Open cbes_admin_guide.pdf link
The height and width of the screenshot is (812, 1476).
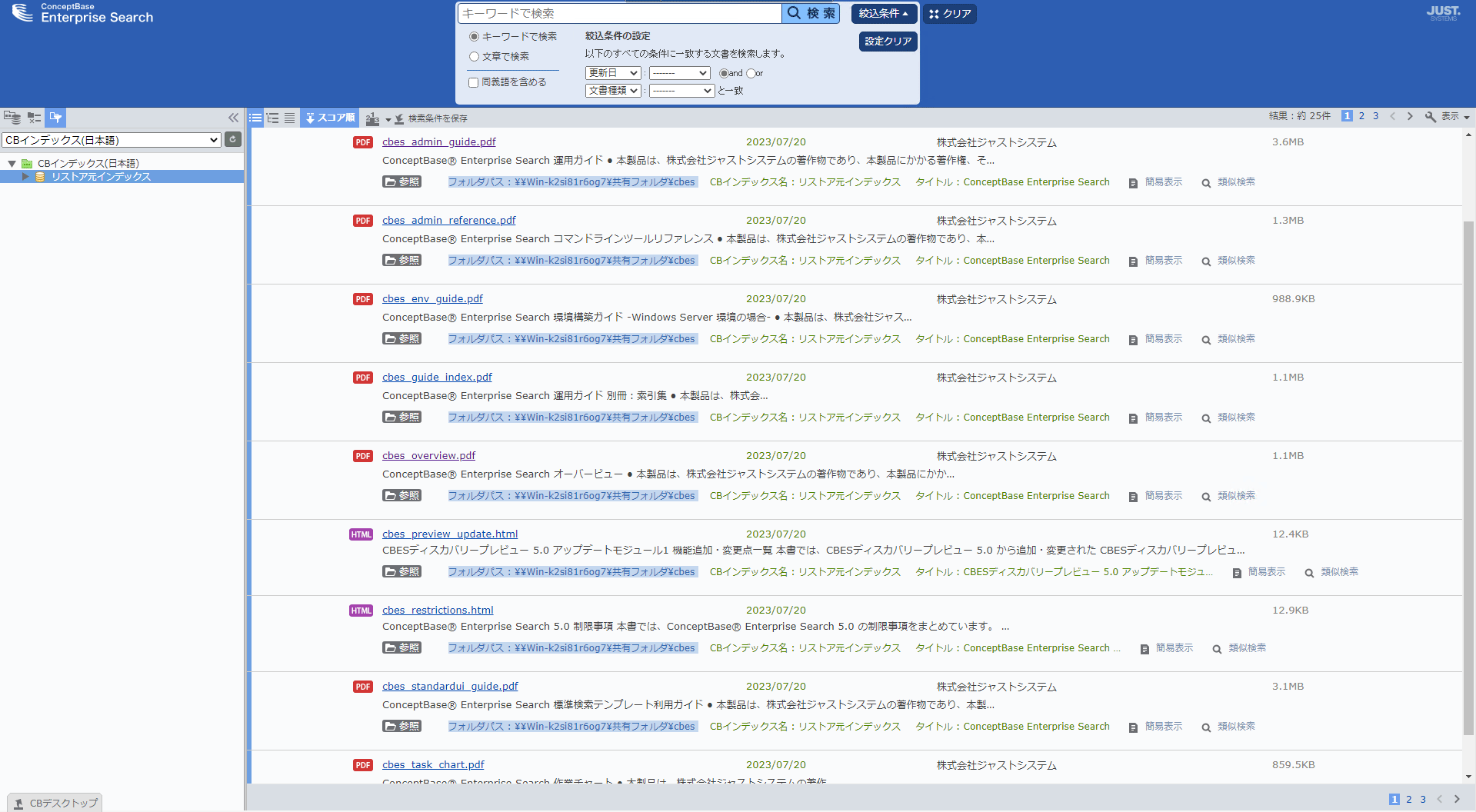pos(439,142)
